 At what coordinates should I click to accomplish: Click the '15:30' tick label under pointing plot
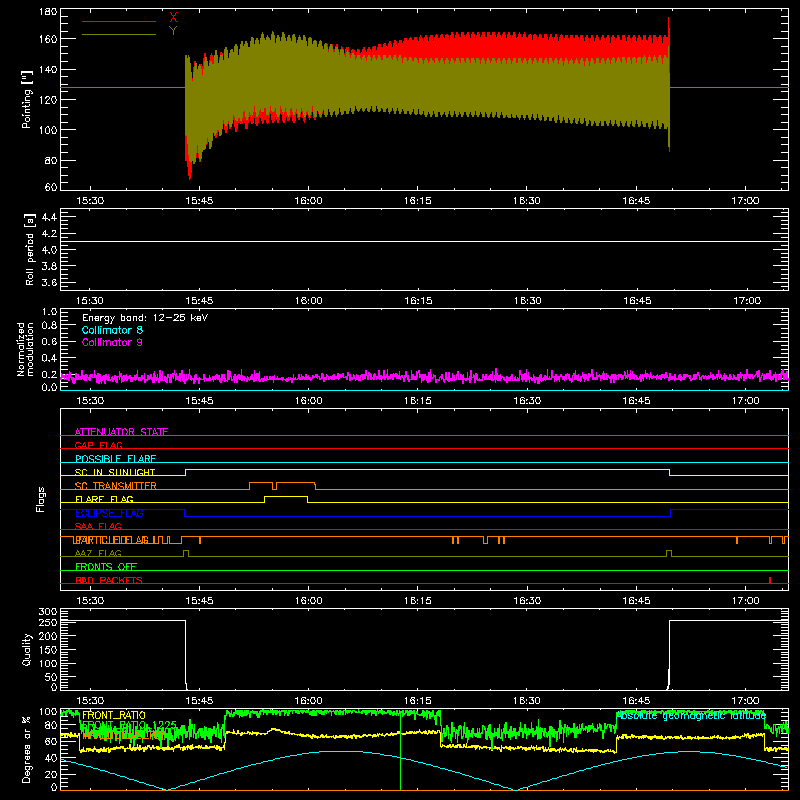(x=90, y=201)
